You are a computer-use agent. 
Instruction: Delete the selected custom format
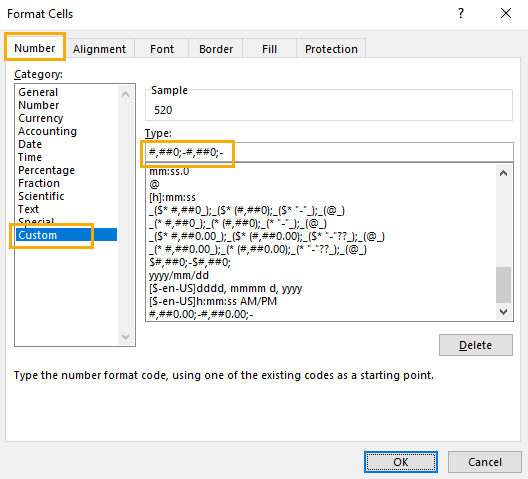[475, 345]
